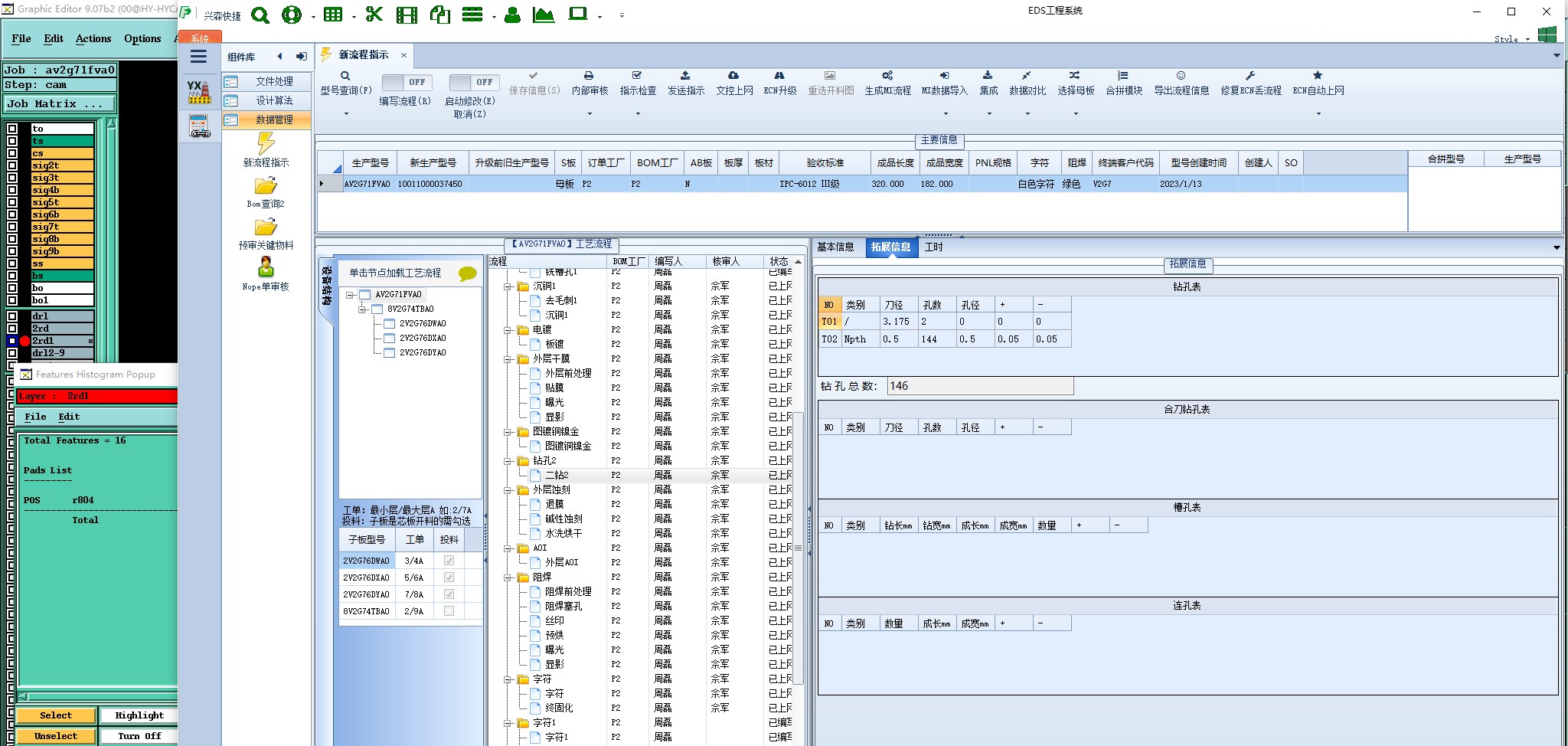The width and height of the screenshot is (1568, 746).
Task: Click the 修复ECN丢流程 wrench button
Action: 1250,83
